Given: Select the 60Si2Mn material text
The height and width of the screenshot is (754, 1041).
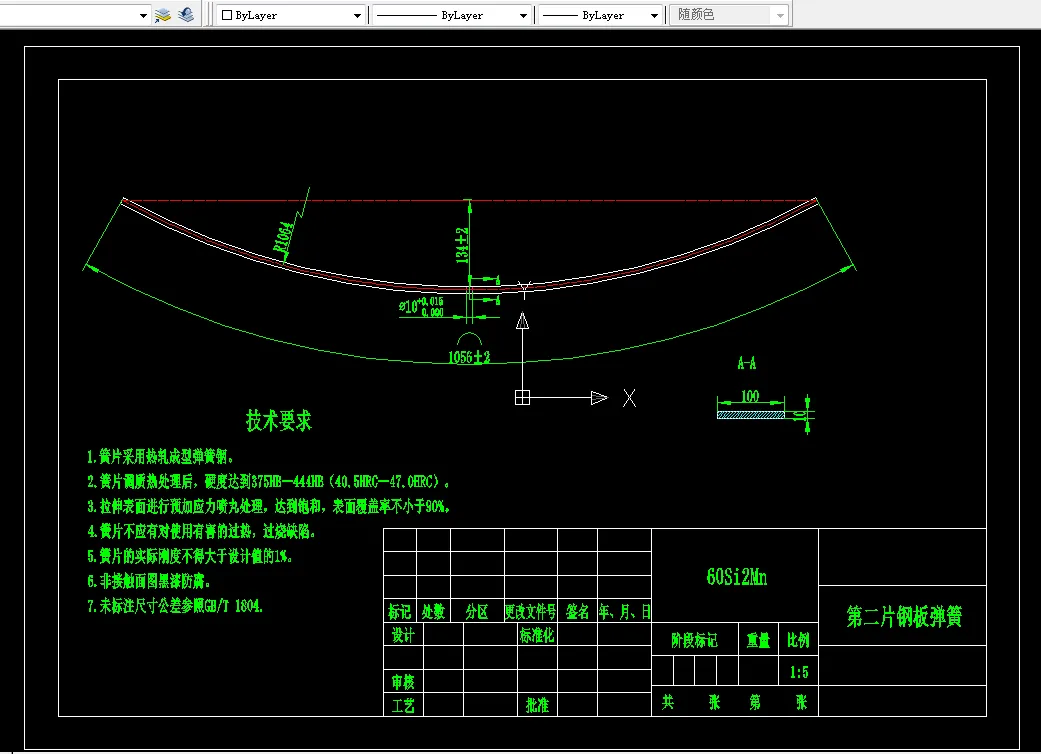Looking at the screenshot, I should (x=737, y=577).
